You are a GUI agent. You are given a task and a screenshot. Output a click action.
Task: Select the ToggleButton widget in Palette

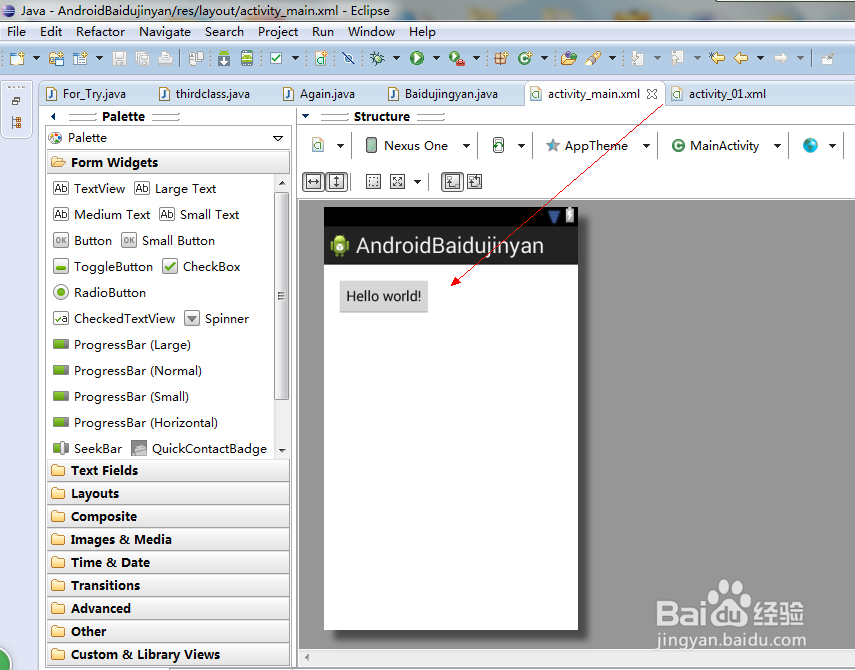point(103,267)
